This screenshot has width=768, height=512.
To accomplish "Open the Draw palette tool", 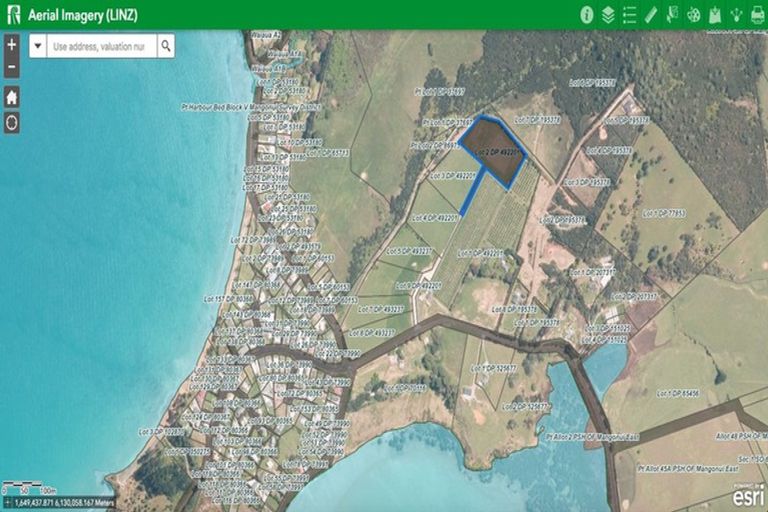I will pyautogui.click(x=693, y=14).
